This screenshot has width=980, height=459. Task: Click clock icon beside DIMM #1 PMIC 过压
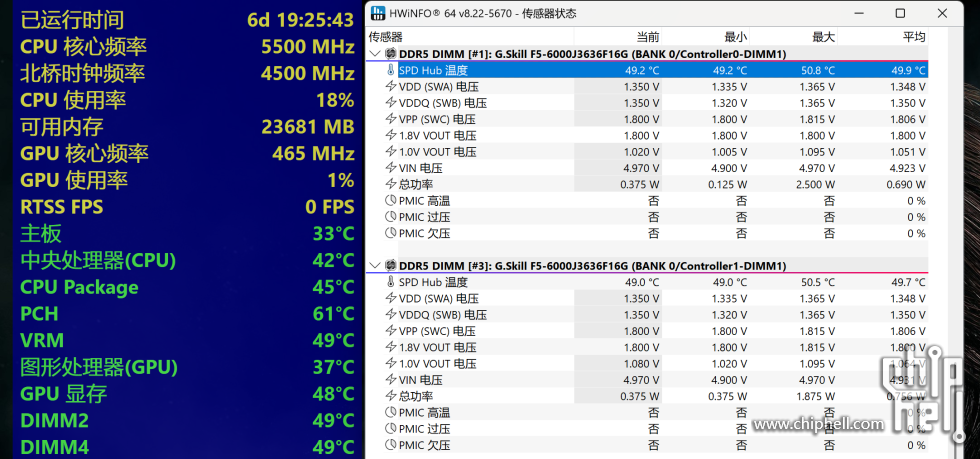(391, 216)
